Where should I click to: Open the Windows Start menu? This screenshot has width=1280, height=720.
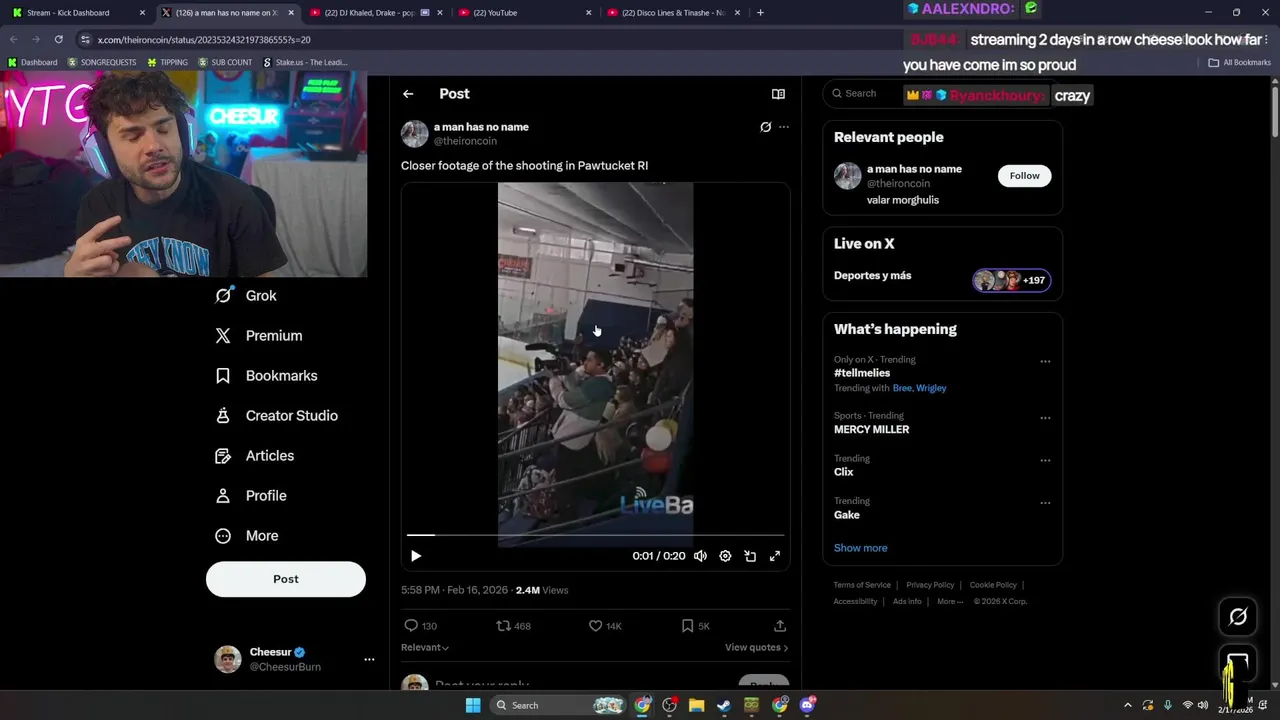click(x=473, y=705)
